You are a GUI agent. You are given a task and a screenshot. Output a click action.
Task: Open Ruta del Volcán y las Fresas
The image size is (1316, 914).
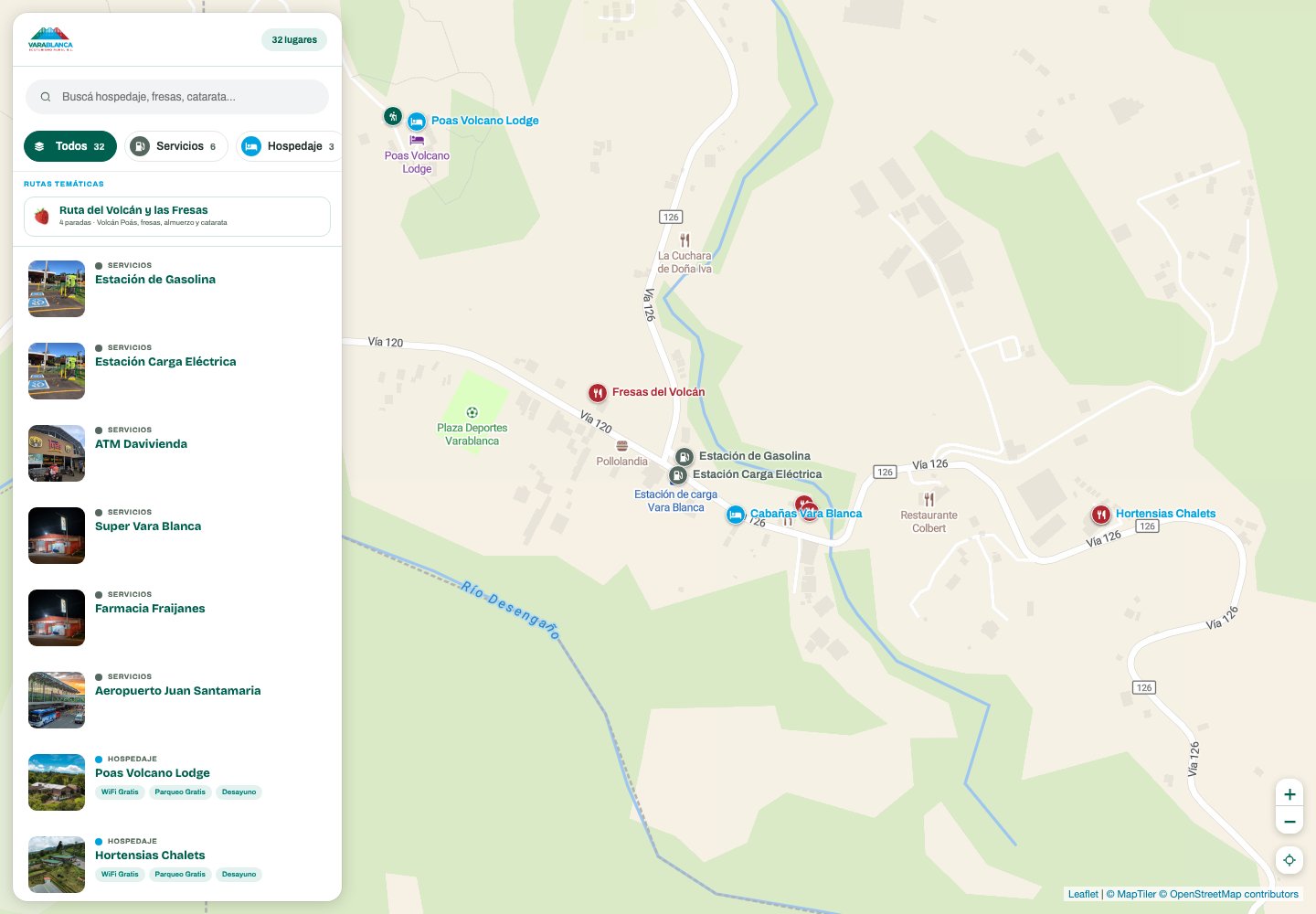click(x=177, y=217)
